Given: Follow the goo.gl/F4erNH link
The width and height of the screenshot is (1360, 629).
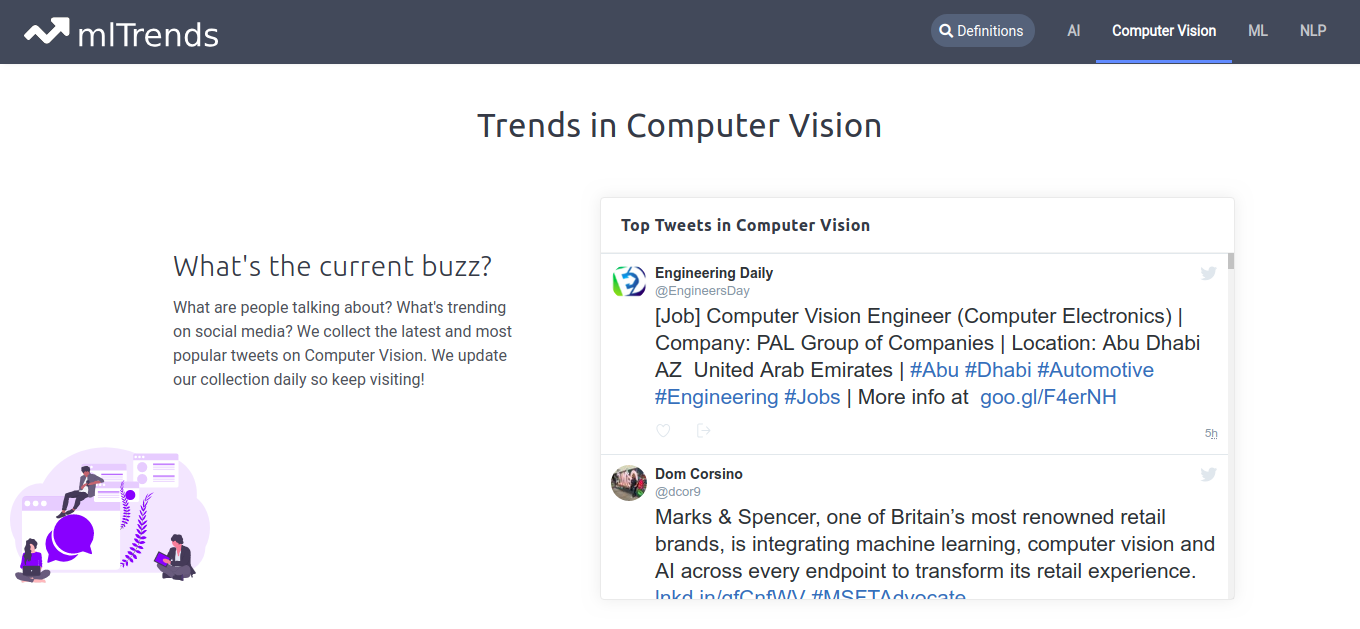Looking at the screenshot, I should point(1048,397).
